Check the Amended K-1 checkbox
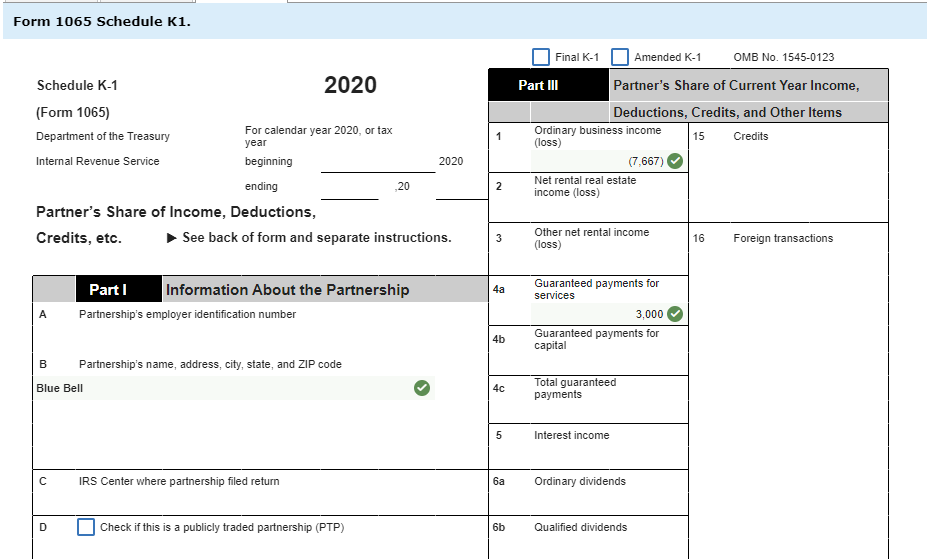Screen dimensions: 927x559 click(620, 57)
